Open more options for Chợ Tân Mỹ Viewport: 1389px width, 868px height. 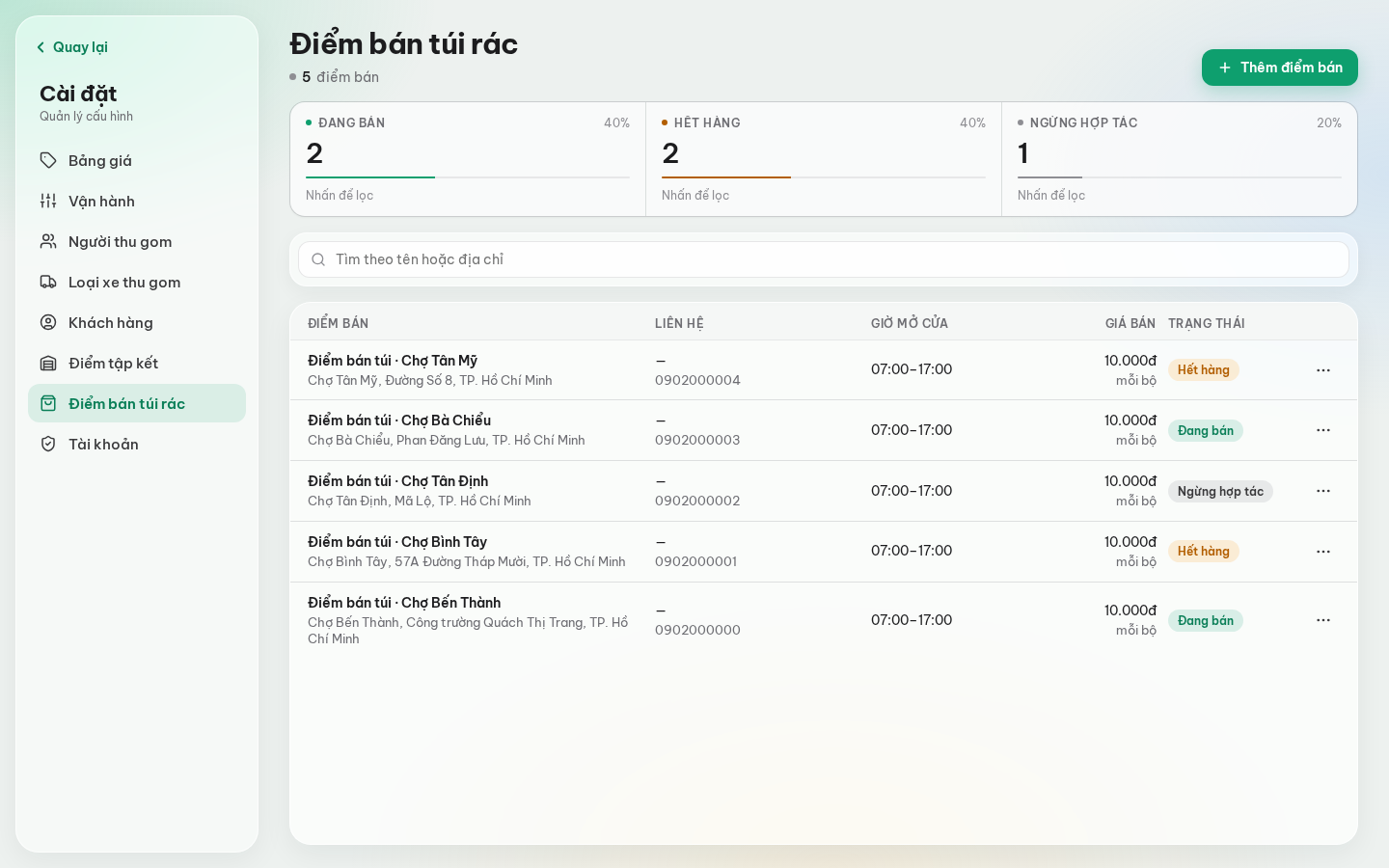point(1323,370)
